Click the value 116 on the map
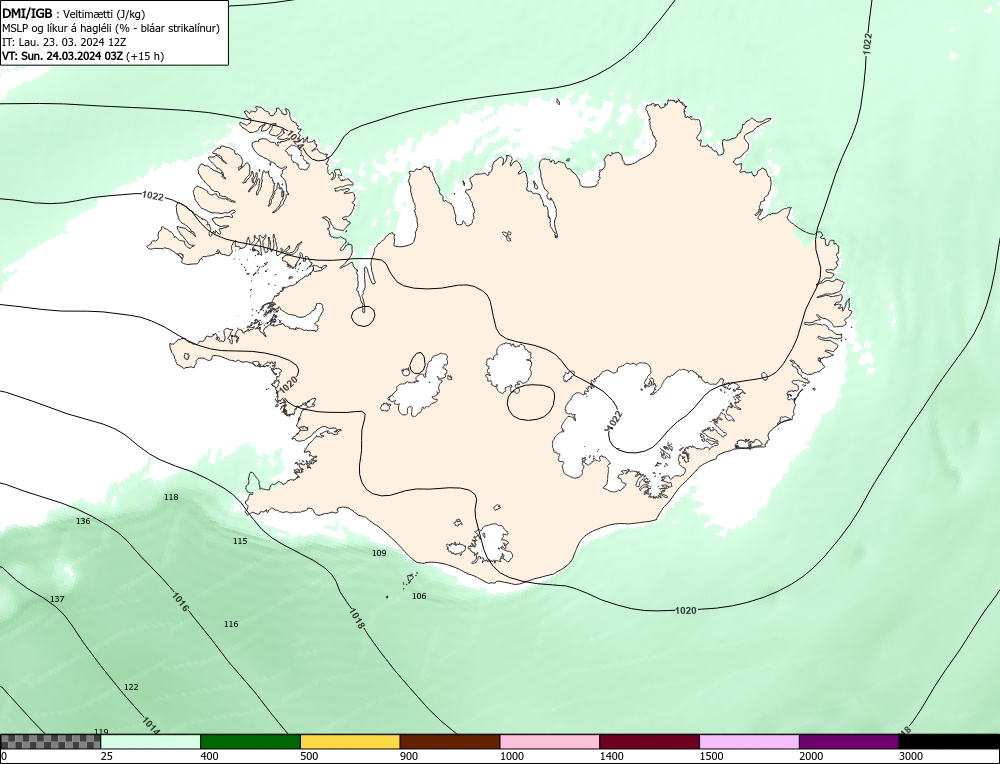Viewport: 1000px width, 764px height. click(x=231, y=624)
